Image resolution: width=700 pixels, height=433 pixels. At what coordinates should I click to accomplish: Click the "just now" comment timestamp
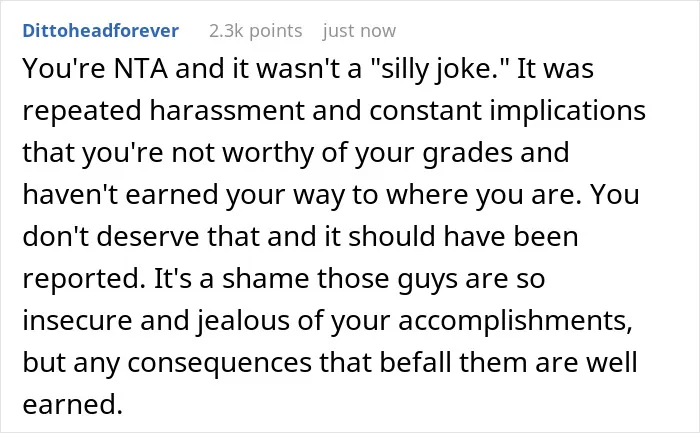pyautogui.click(x=359, y=31)
